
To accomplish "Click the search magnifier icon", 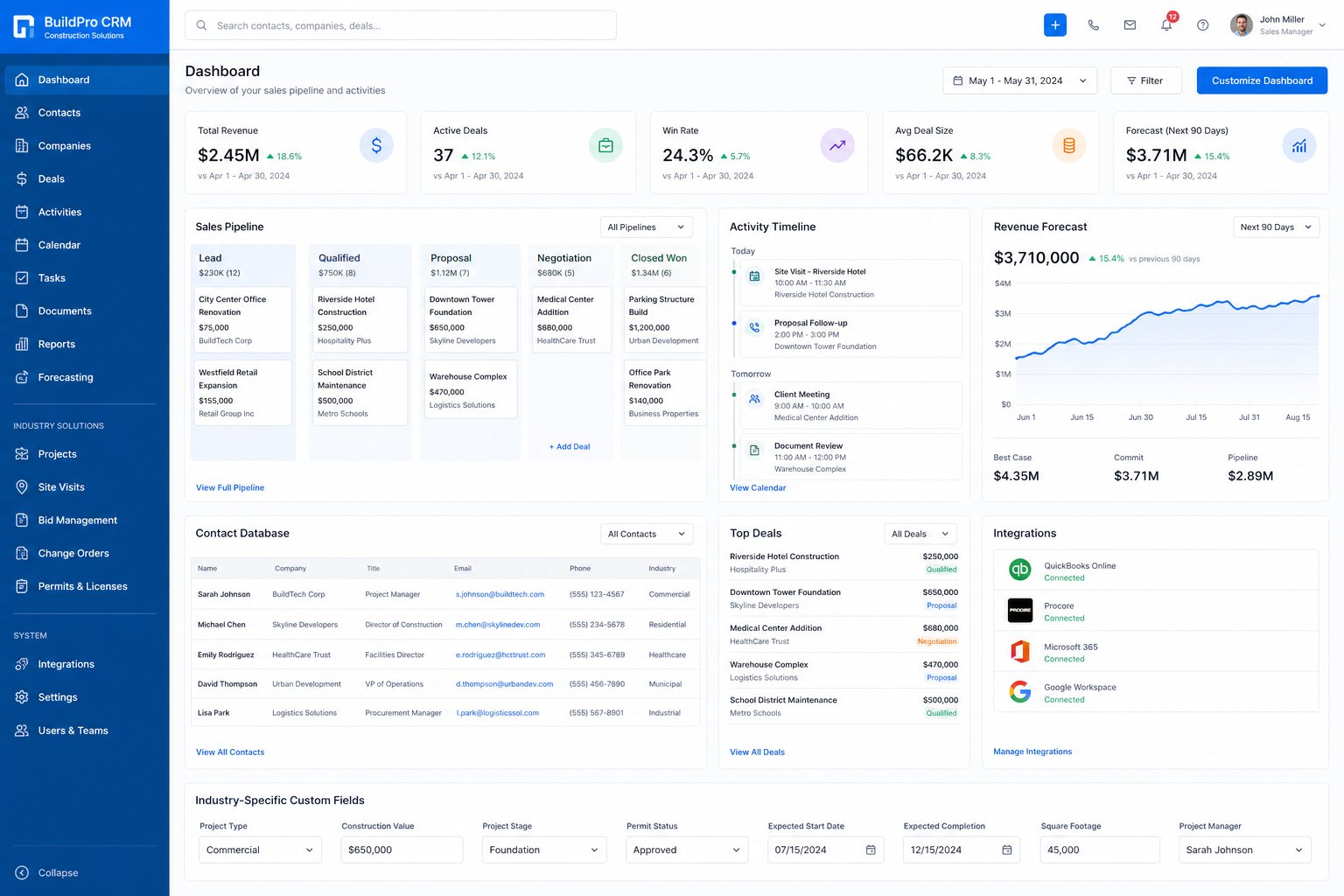I will tap(202, 25).
